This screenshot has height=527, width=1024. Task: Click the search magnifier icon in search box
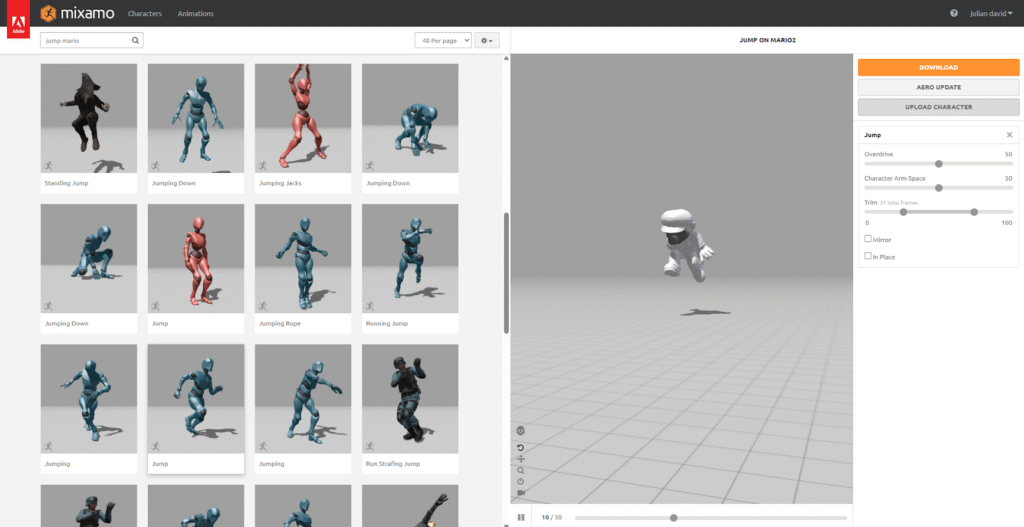pos(136,41)
